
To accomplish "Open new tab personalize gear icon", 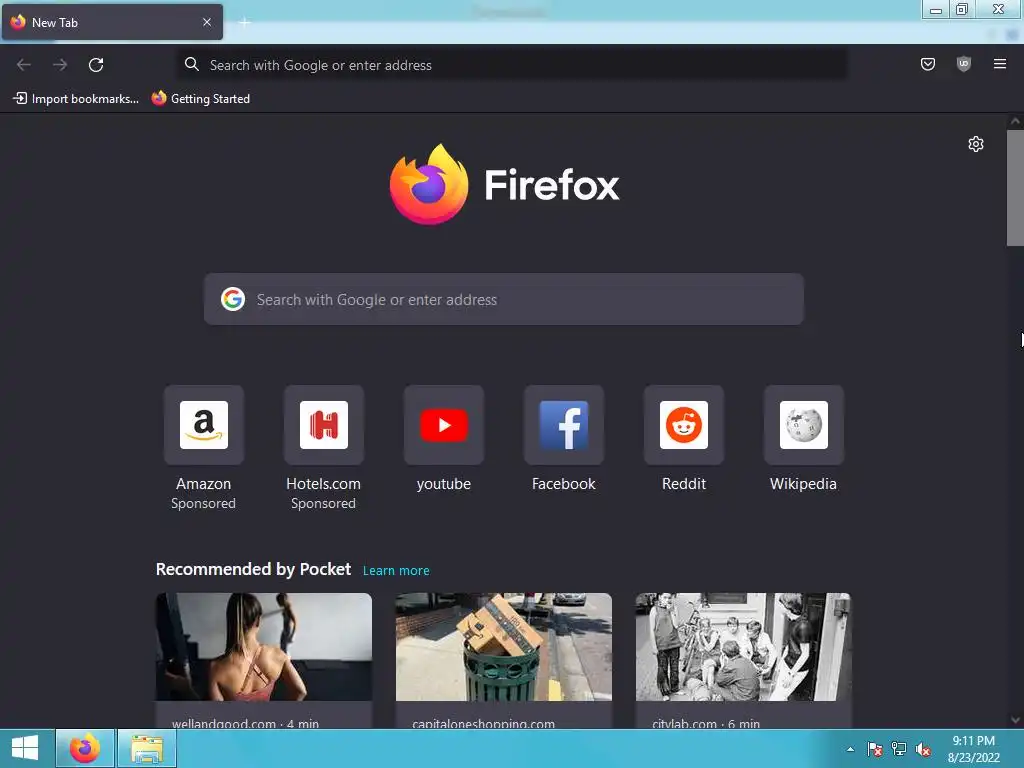I will pyautogui.click(x=976, y=144).
